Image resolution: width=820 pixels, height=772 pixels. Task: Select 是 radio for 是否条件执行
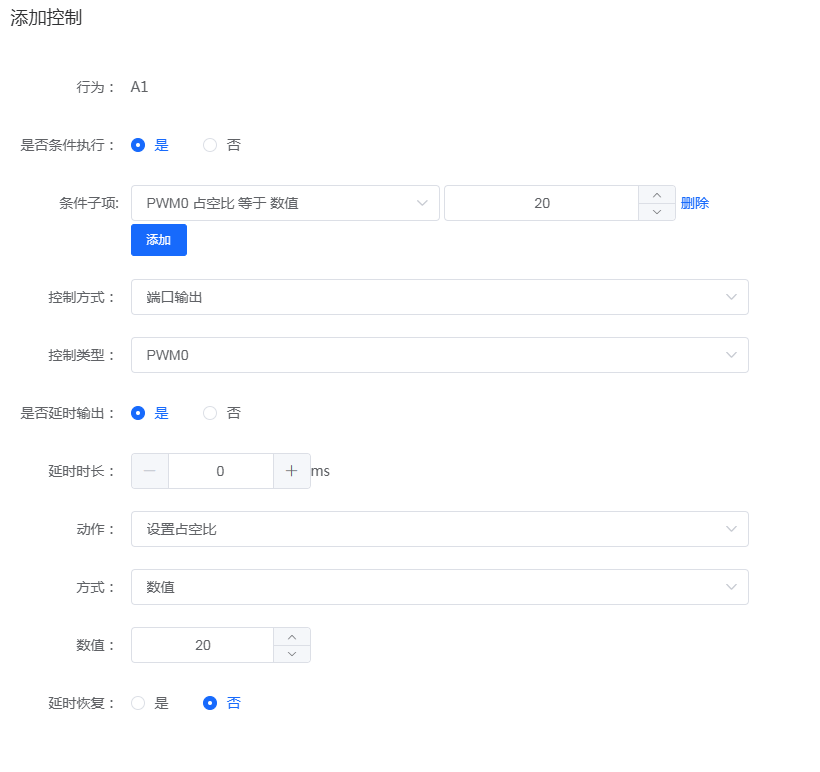[138, 145]
